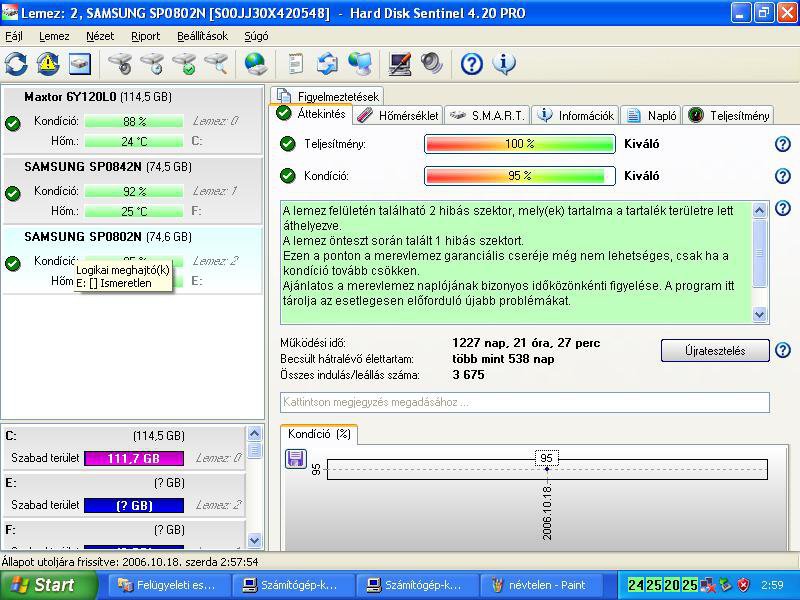Click the floppy save icon on graph
The width and height of the screenshot is (800, 600).
(x=295, y=459)
